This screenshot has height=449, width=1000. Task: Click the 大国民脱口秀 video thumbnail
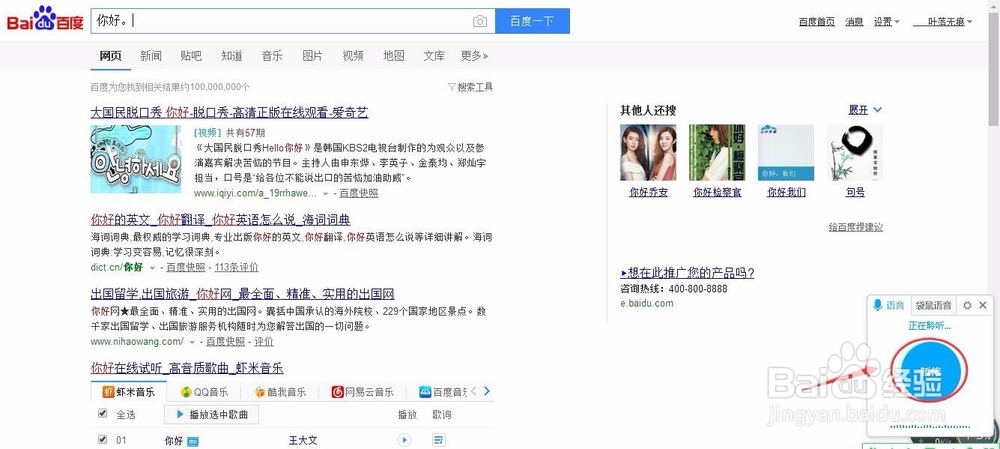click(136, 159)
